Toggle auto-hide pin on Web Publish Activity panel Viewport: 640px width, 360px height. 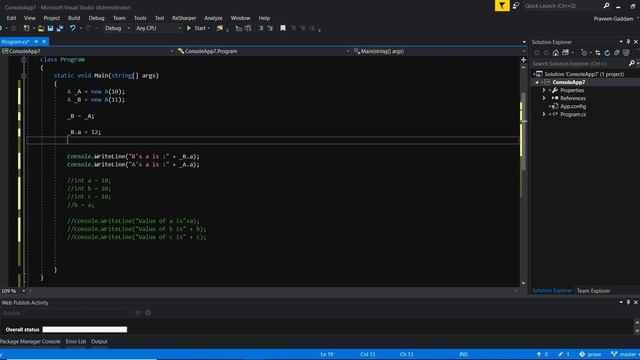[x=628, y=302]
